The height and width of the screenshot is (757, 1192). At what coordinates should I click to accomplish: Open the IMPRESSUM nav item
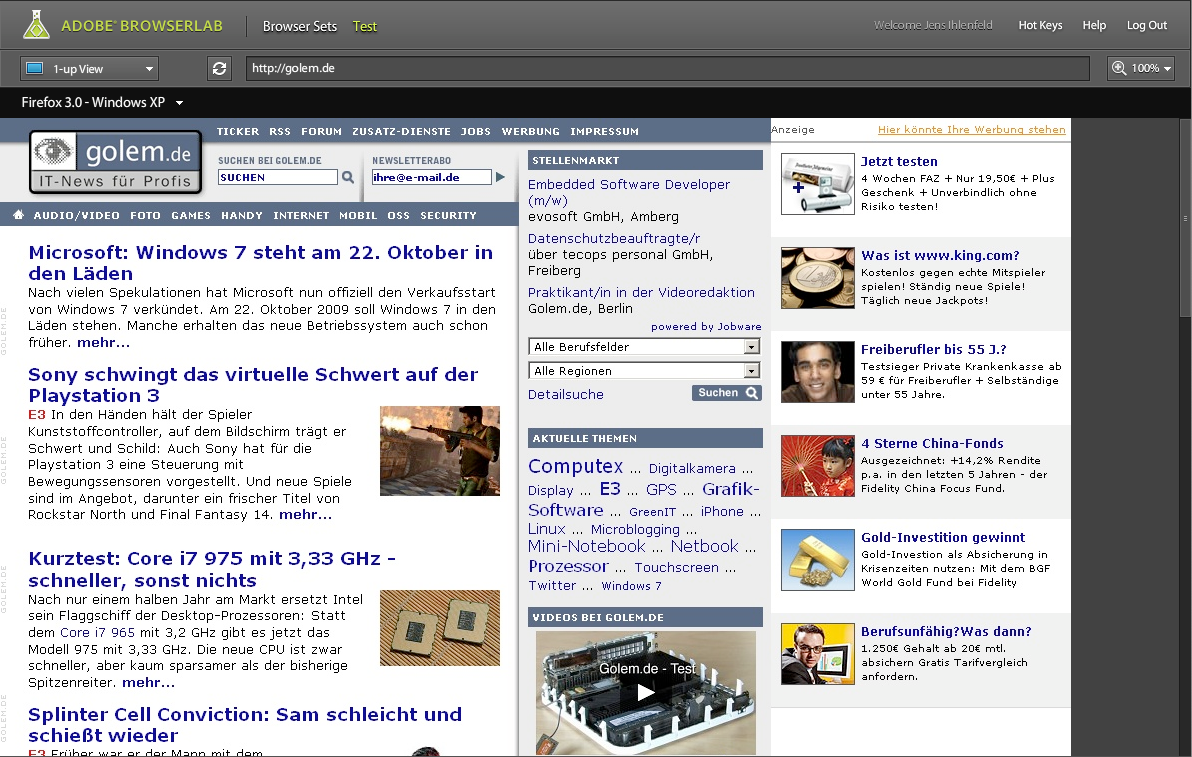pos(604,131)
